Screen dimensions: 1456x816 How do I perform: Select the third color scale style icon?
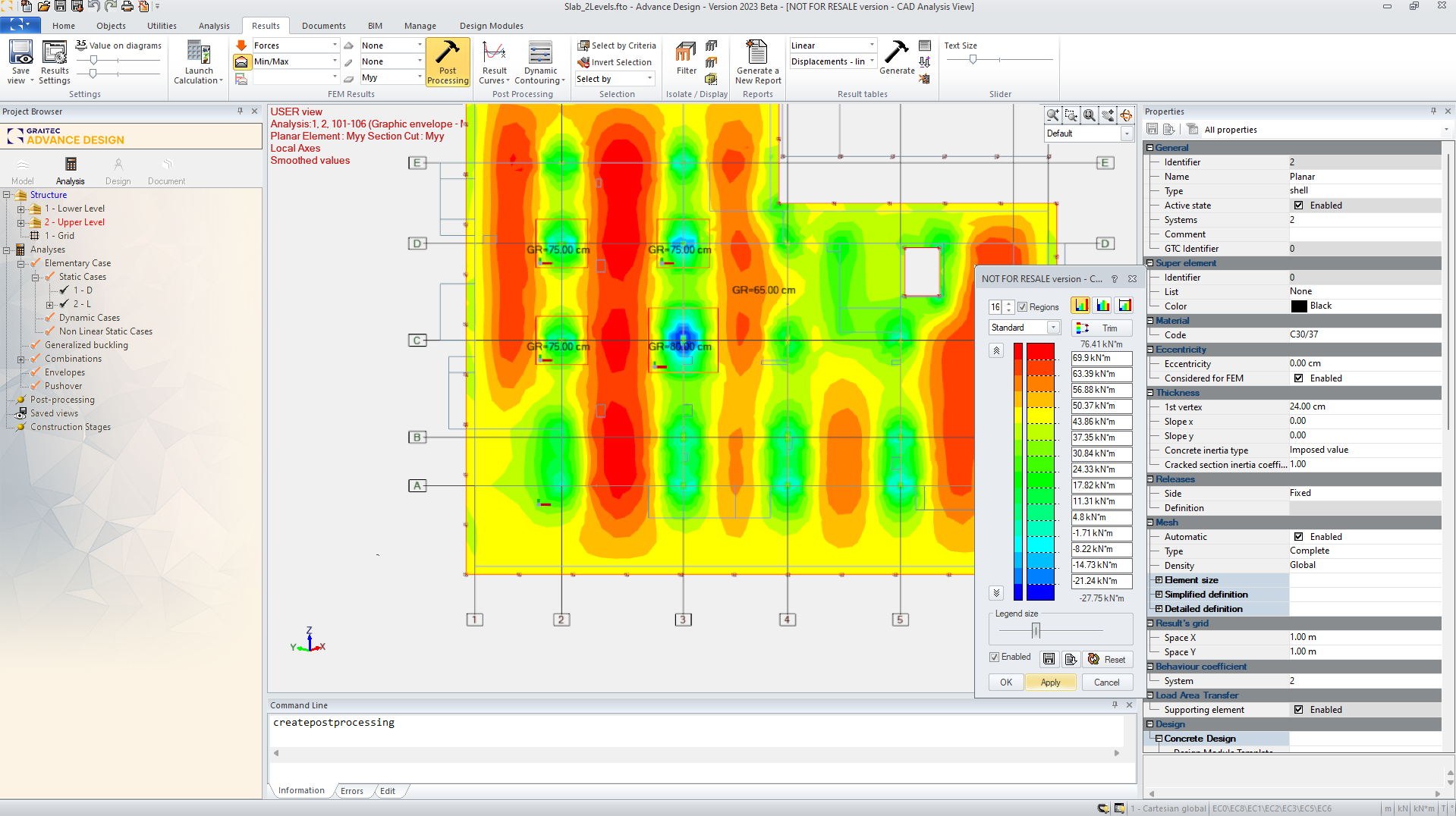1124,305
